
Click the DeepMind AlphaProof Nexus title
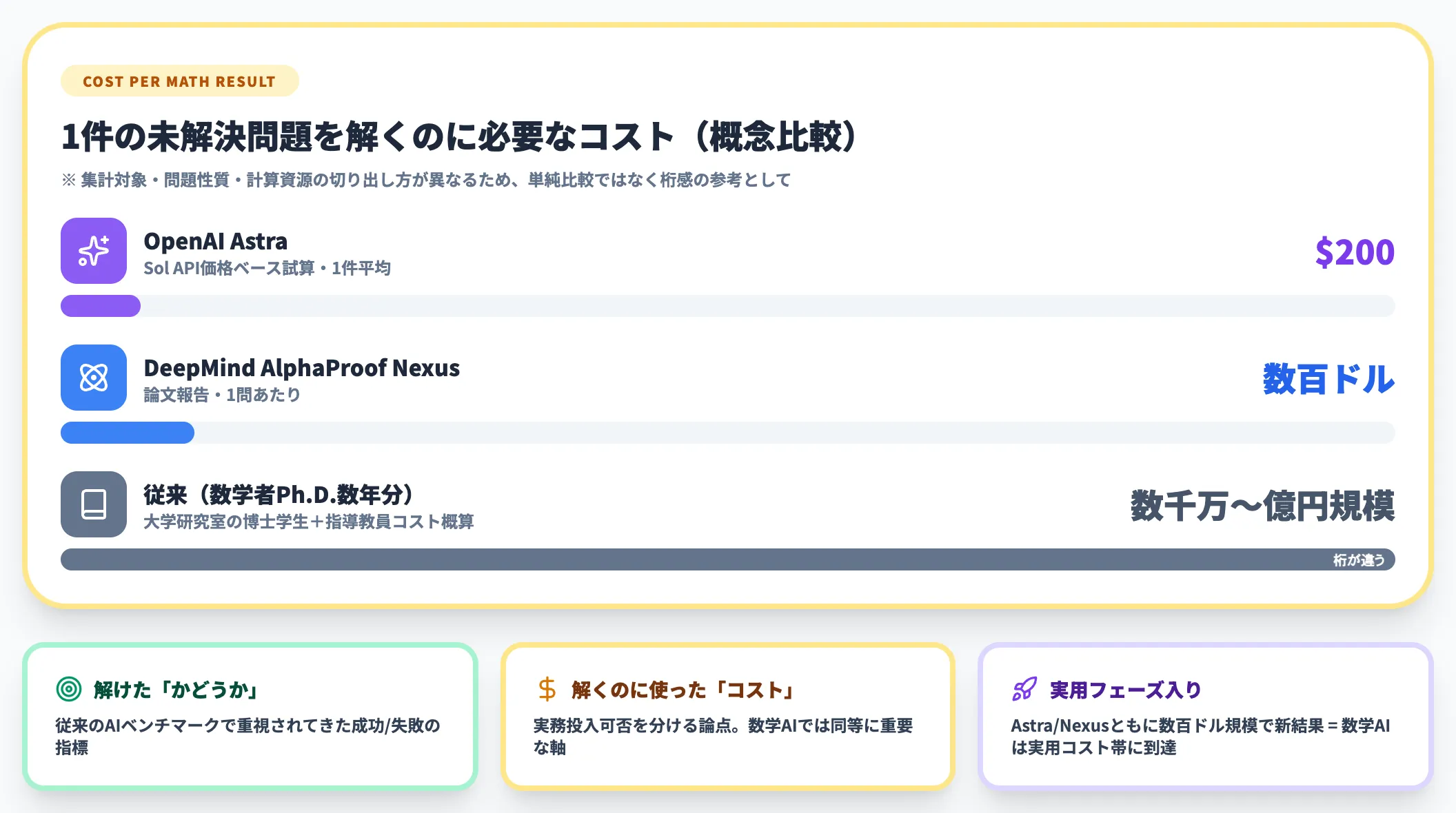coord(301,368)
